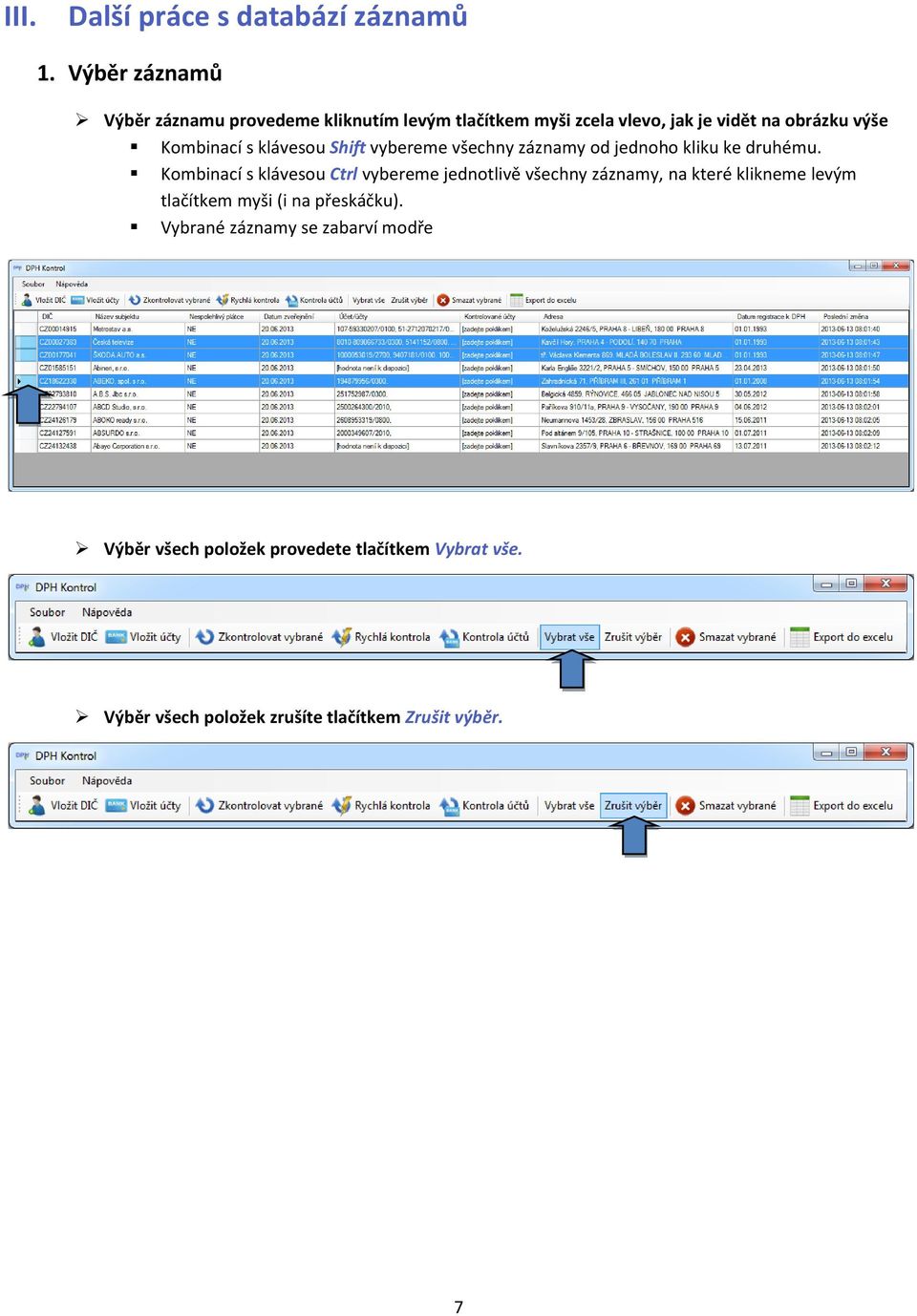Click Vložit účty in window with Zrušit výběr highlighted
917x1316 pixels.
(x=143, y=805)
